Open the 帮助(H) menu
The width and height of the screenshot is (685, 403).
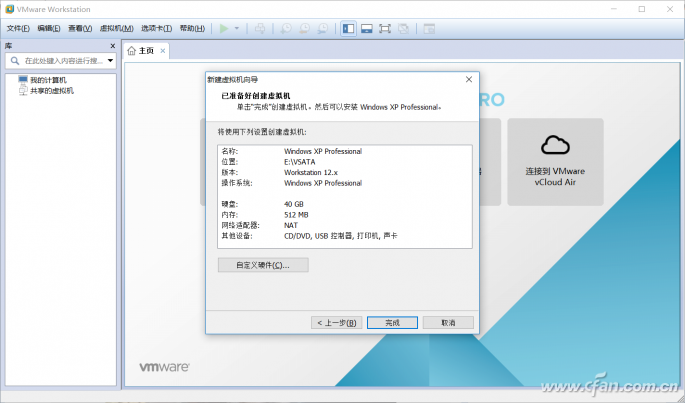click(192, 28)
